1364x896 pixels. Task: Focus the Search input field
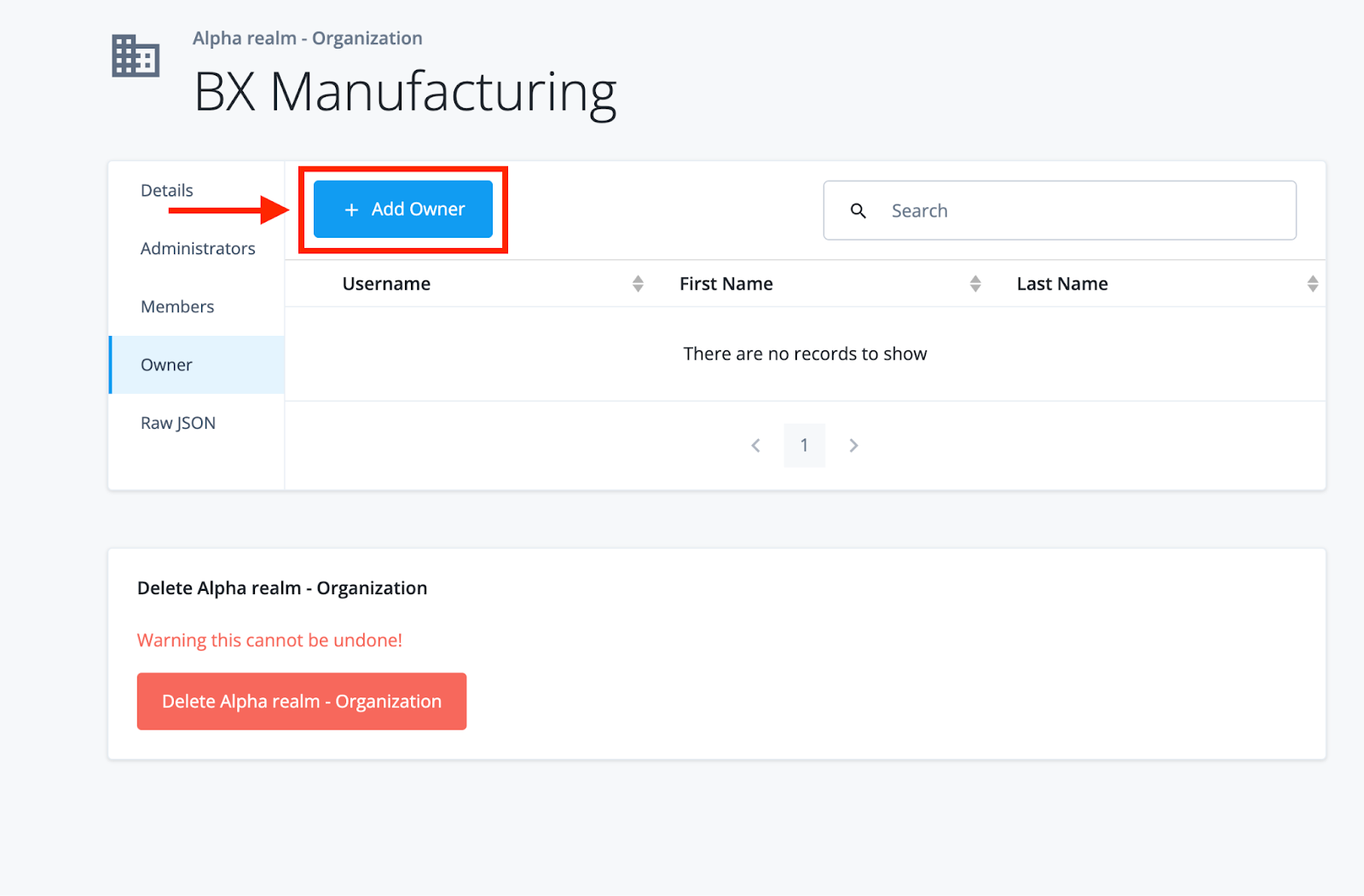[x=1083, y=211]
